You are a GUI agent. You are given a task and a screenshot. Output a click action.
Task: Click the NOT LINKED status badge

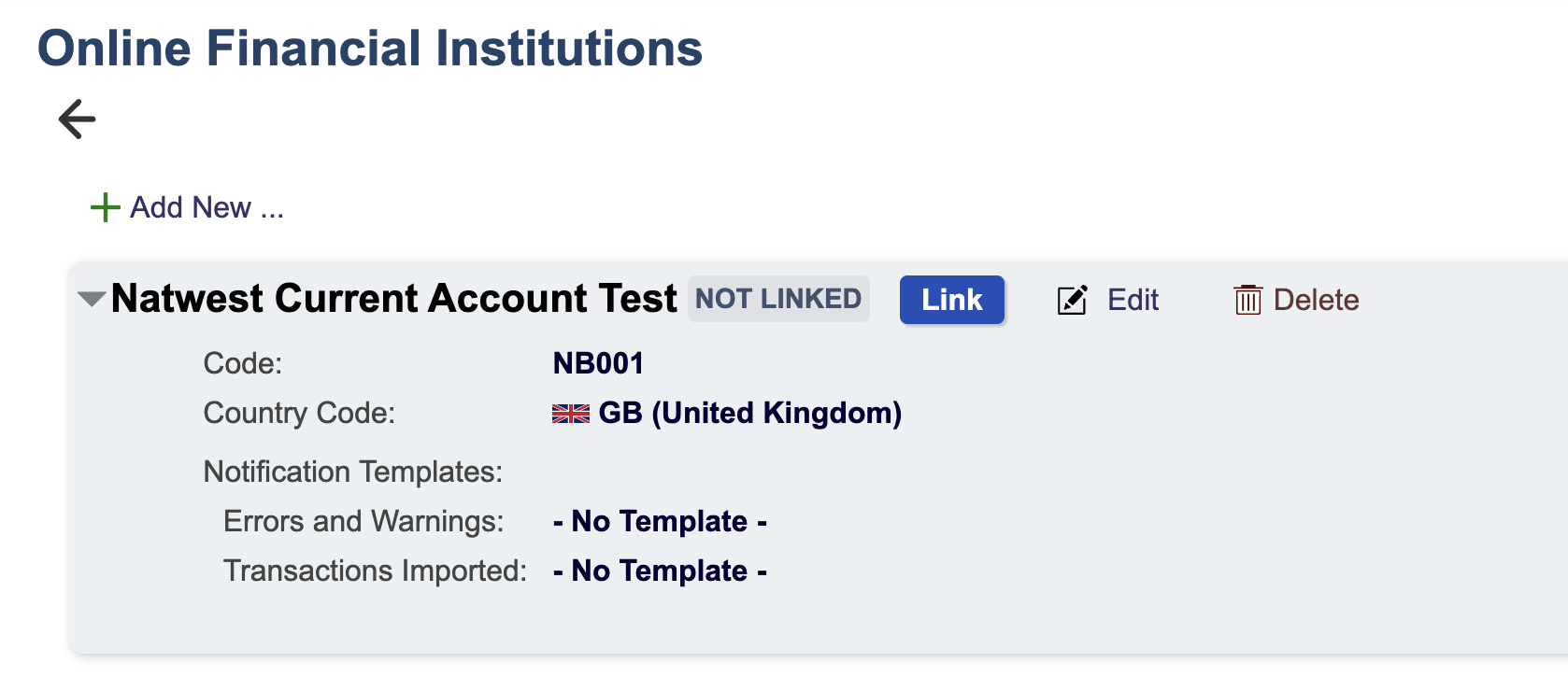(778, 299)
